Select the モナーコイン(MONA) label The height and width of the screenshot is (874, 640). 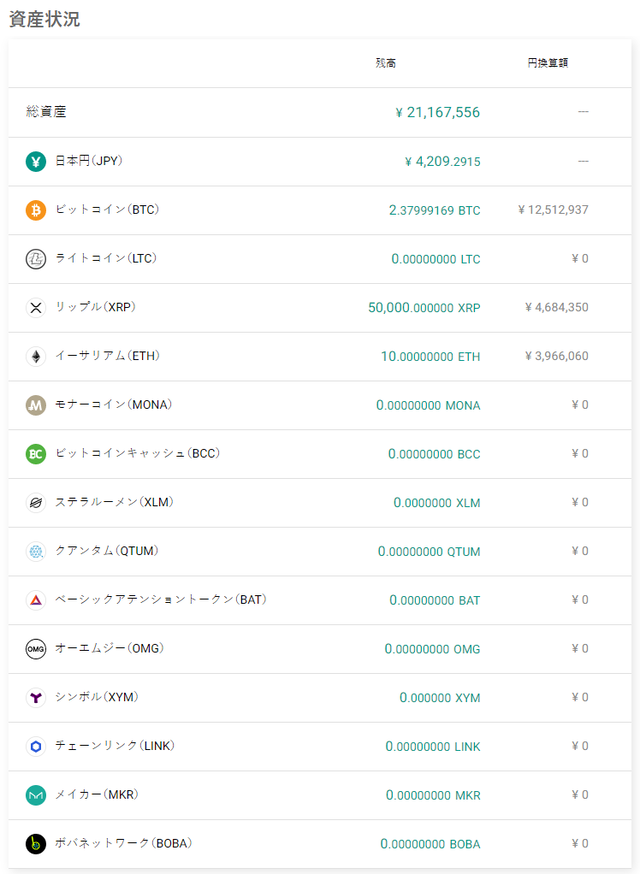(114, 405)
